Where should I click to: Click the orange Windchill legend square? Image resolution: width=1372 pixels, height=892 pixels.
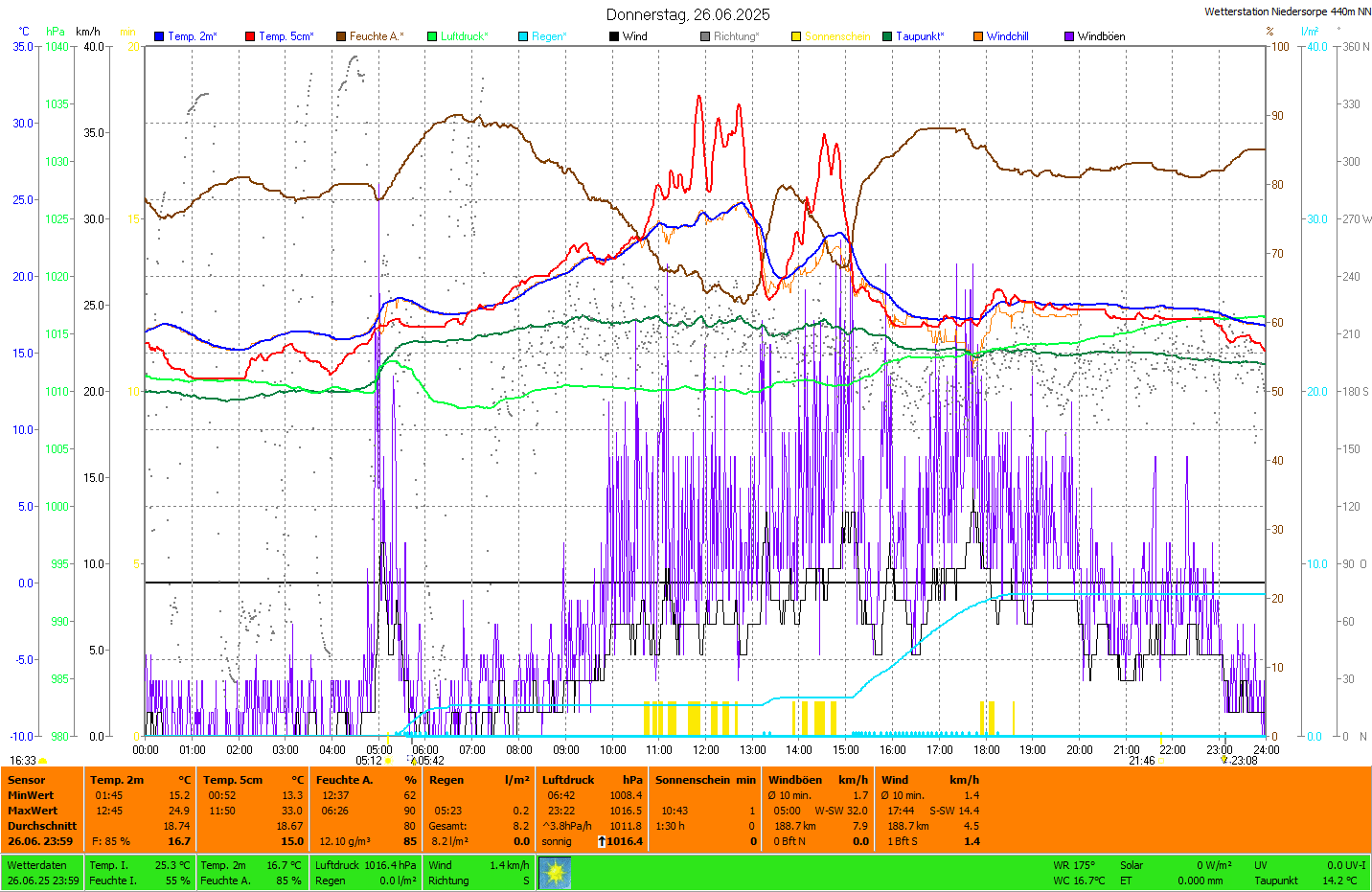tap(978, 36)
